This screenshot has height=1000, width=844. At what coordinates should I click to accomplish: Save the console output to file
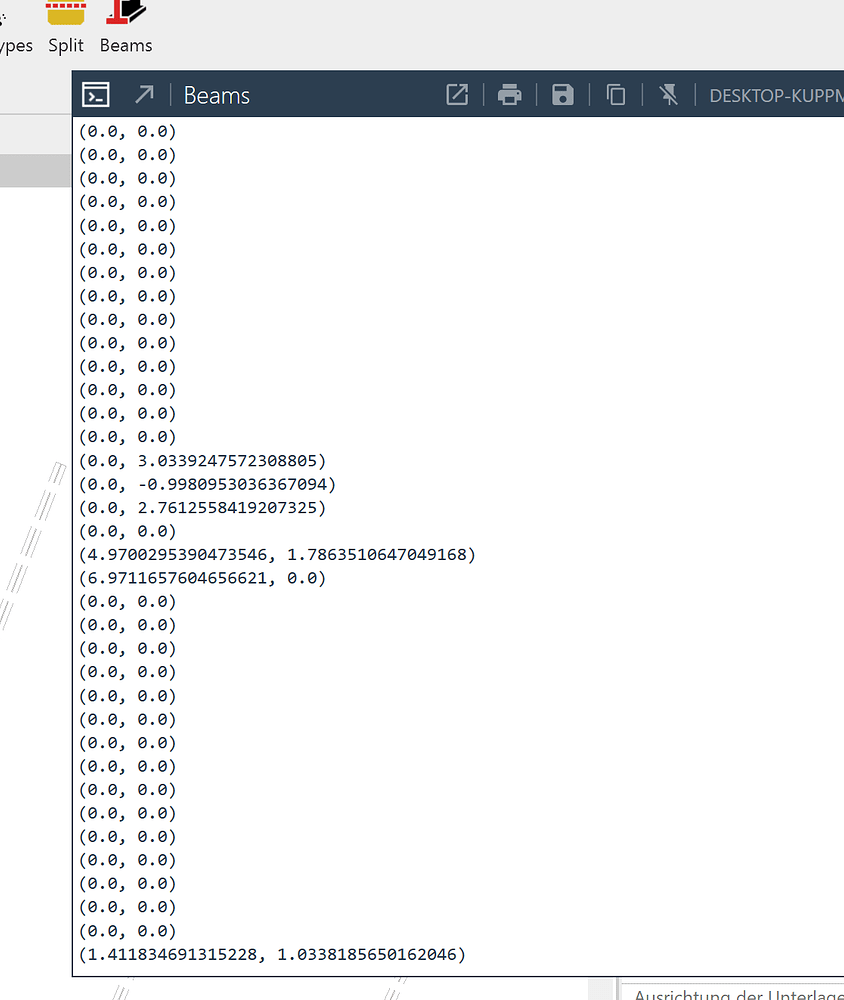[x=563, y=95]
